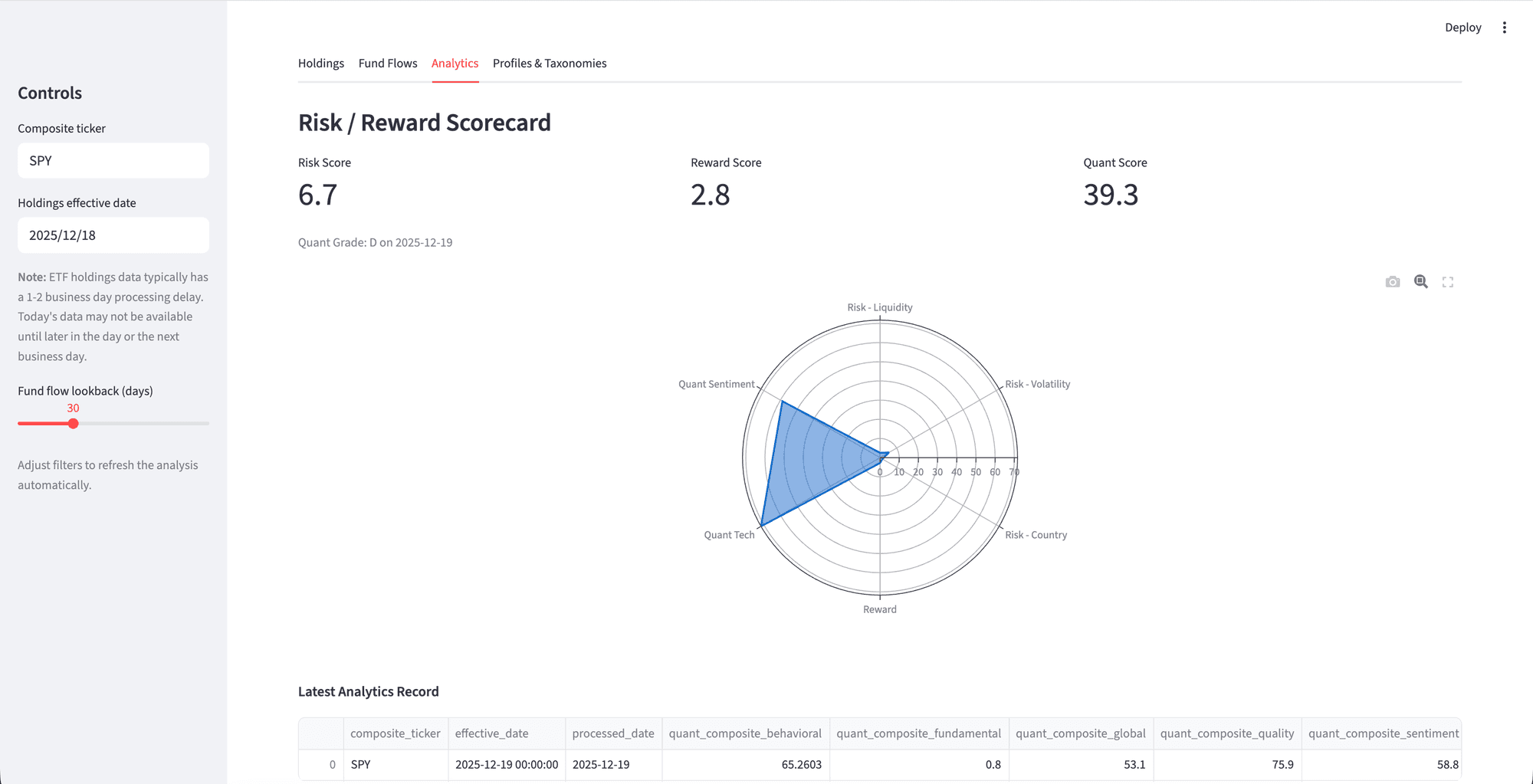This screenshot has width=1533, height=784.
Task: Go to the Profiles & Taxonomies tab
Action: coord(549,63)
